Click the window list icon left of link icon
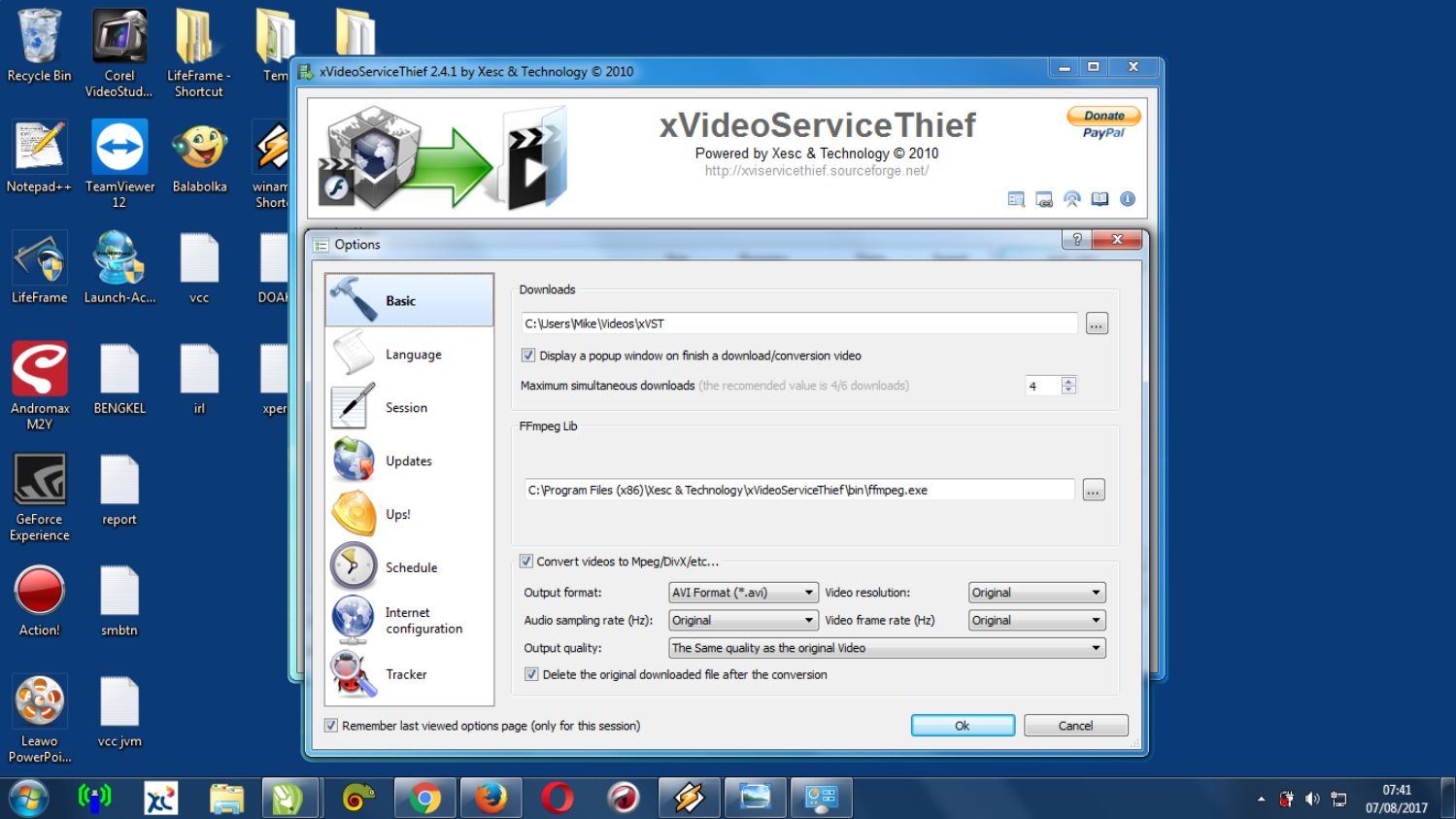1456x819 pixels. pyautogui.click(x=1016, y=199)
